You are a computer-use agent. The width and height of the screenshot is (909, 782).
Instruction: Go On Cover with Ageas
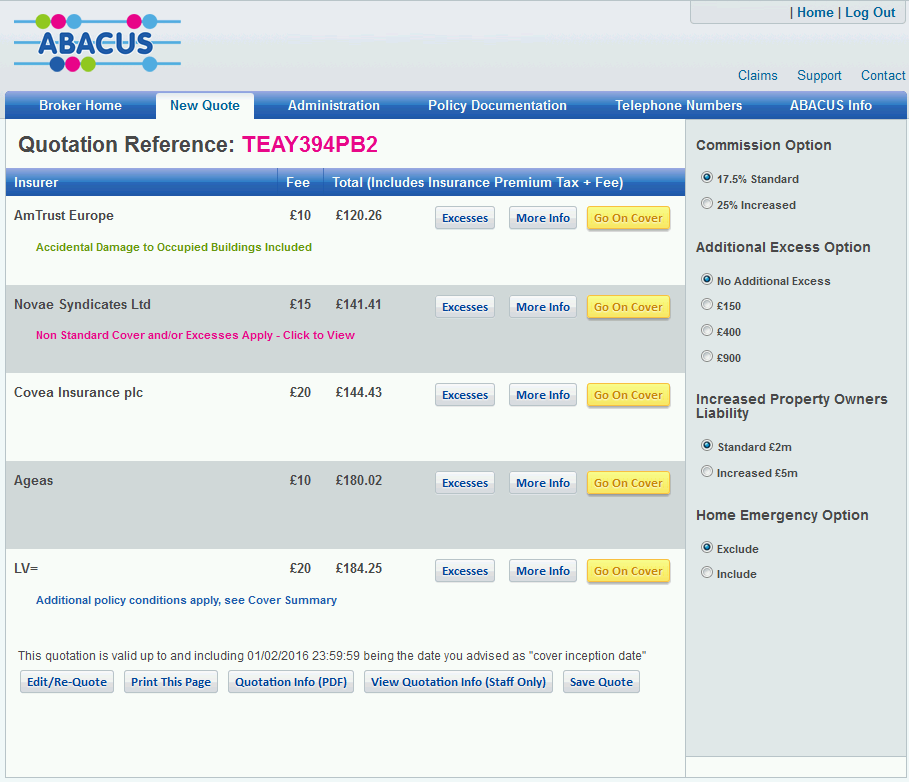[628, 483]
